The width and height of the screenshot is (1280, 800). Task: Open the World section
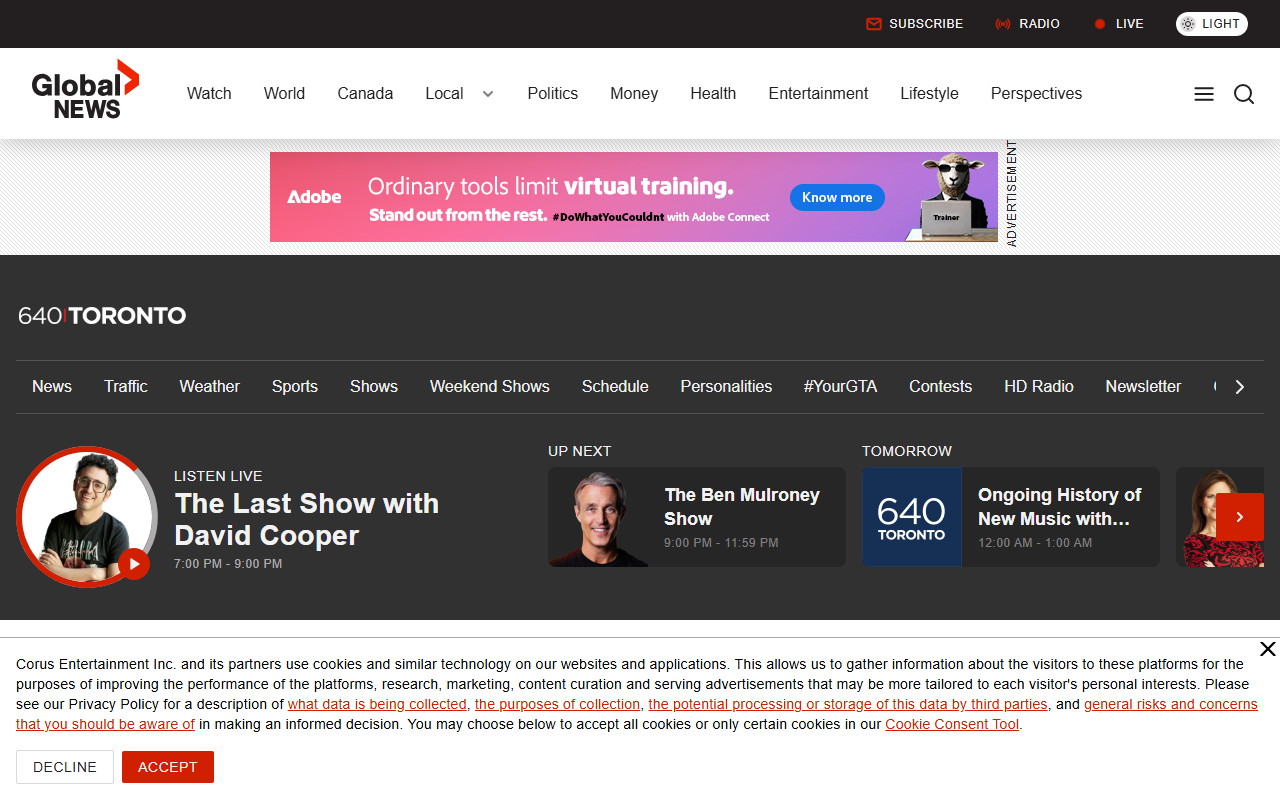pyautogui.click(x=284, y=93)
